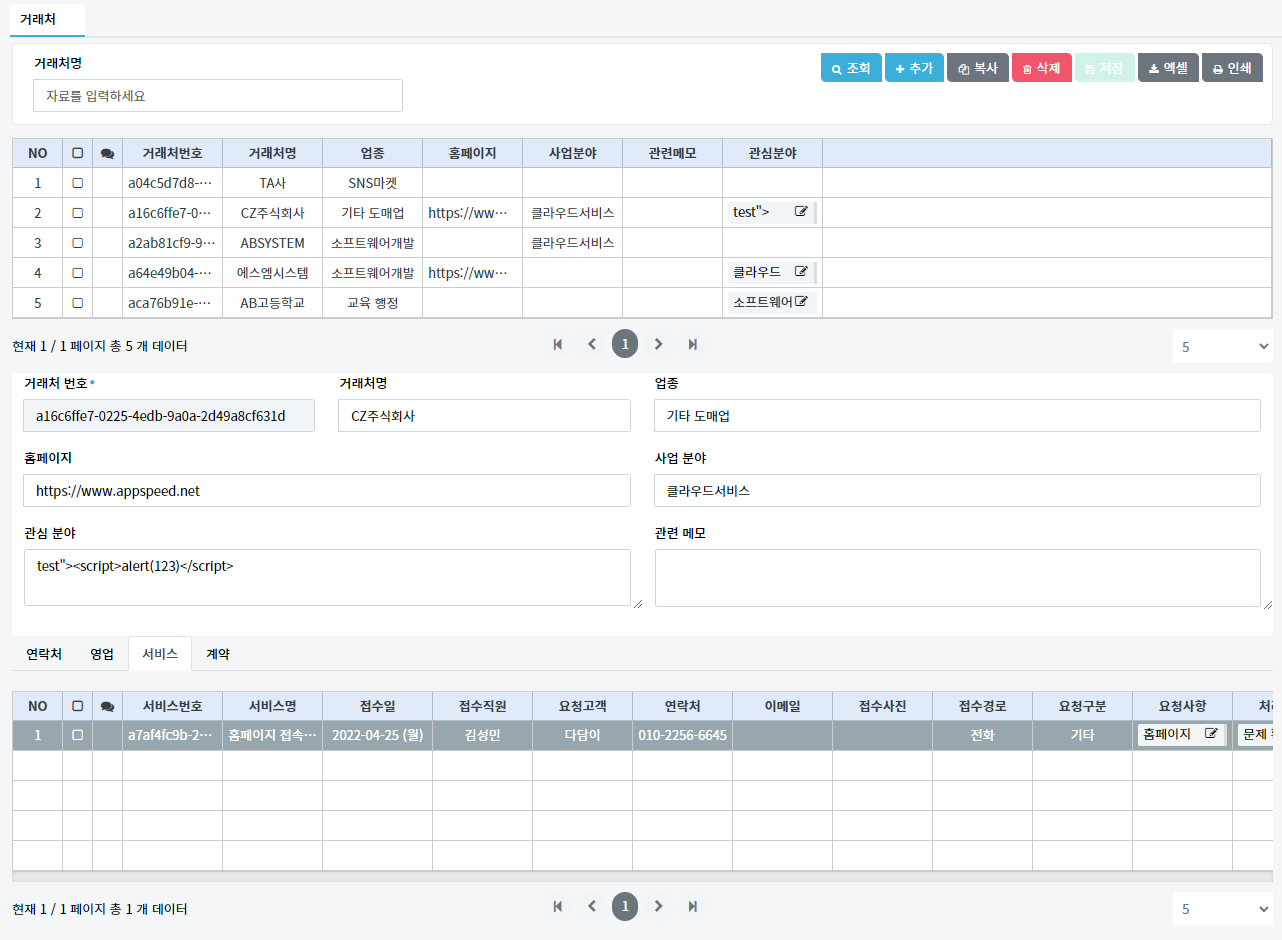Click the 사업 분야 field with 클라우드서비스
Screen dimensions: 1282x940
coord(958,491)
